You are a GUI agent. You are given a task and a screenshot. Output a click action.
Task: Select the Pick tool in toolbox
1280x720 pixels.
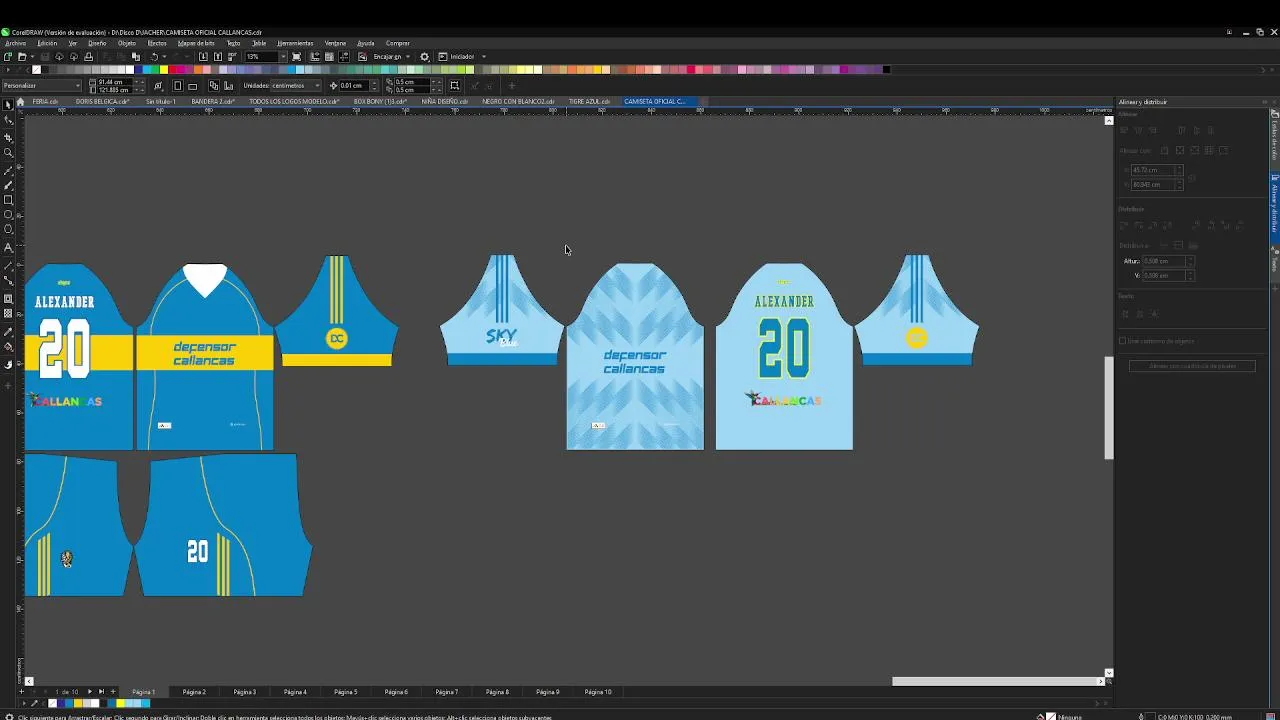[x=9, y=105]
